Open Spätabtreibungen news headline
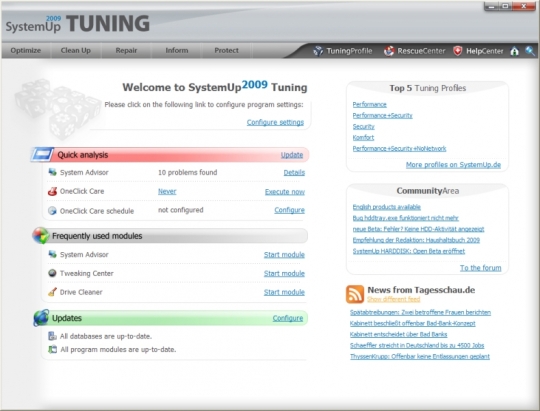This screenshot has height=411, width=540. pyautogui.click(x=420, y=312)
